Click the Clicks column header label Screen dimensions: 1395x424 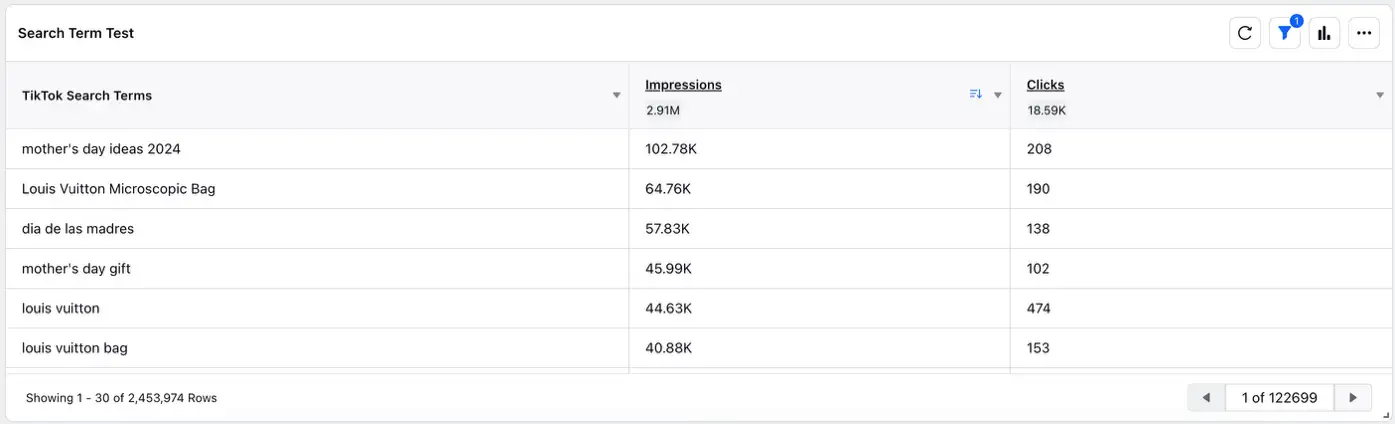pos(1045,85)
